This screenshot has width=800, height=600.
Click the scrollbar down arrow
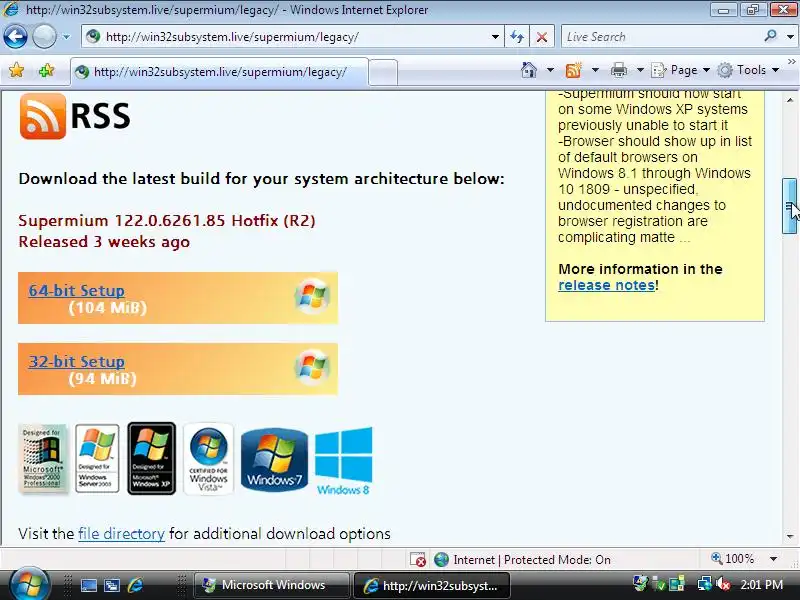790,536
